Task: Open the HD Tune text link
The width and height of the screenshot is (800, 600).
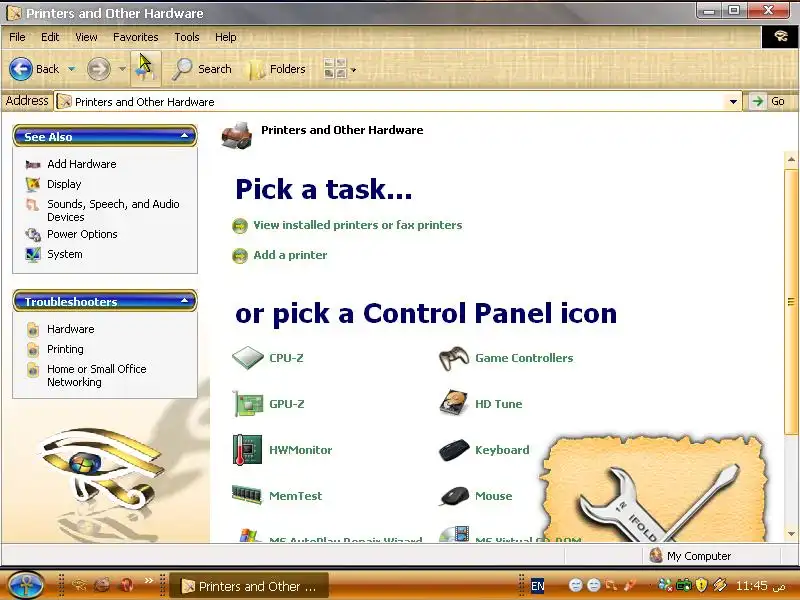Action: pyautogui.click(x=498, y=404)
